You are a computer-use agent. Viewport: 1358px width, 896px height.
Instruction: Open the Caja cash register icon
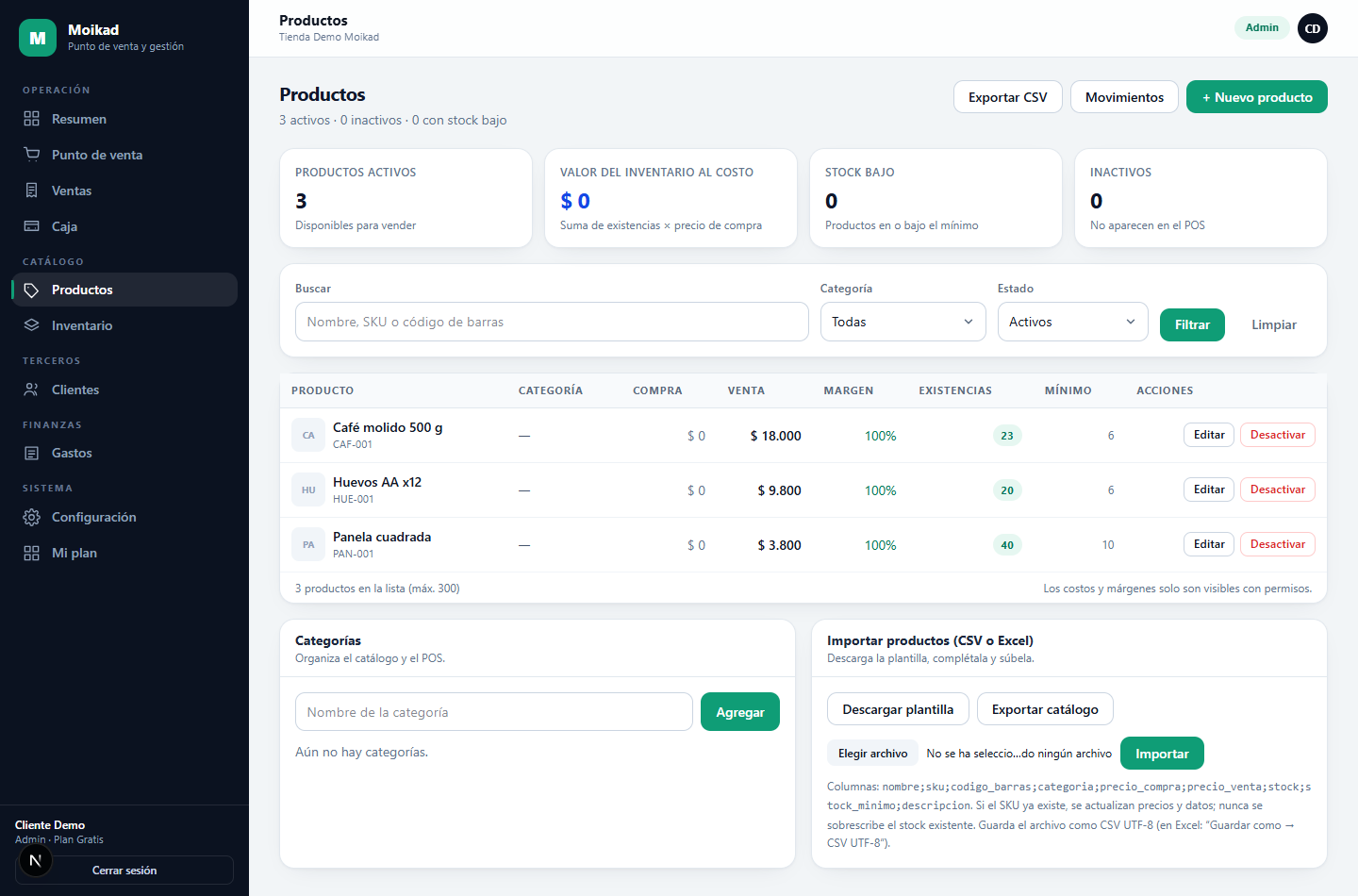point(32,226)
